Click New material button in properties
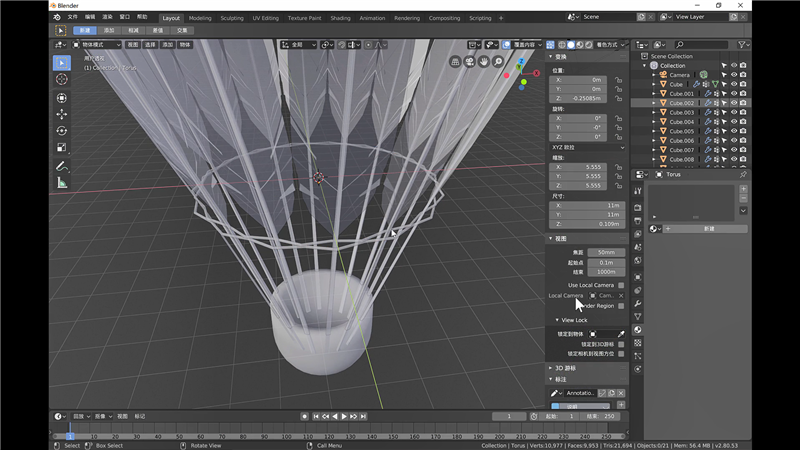Viewport: 800px width, 450px height. pos(705,229)
